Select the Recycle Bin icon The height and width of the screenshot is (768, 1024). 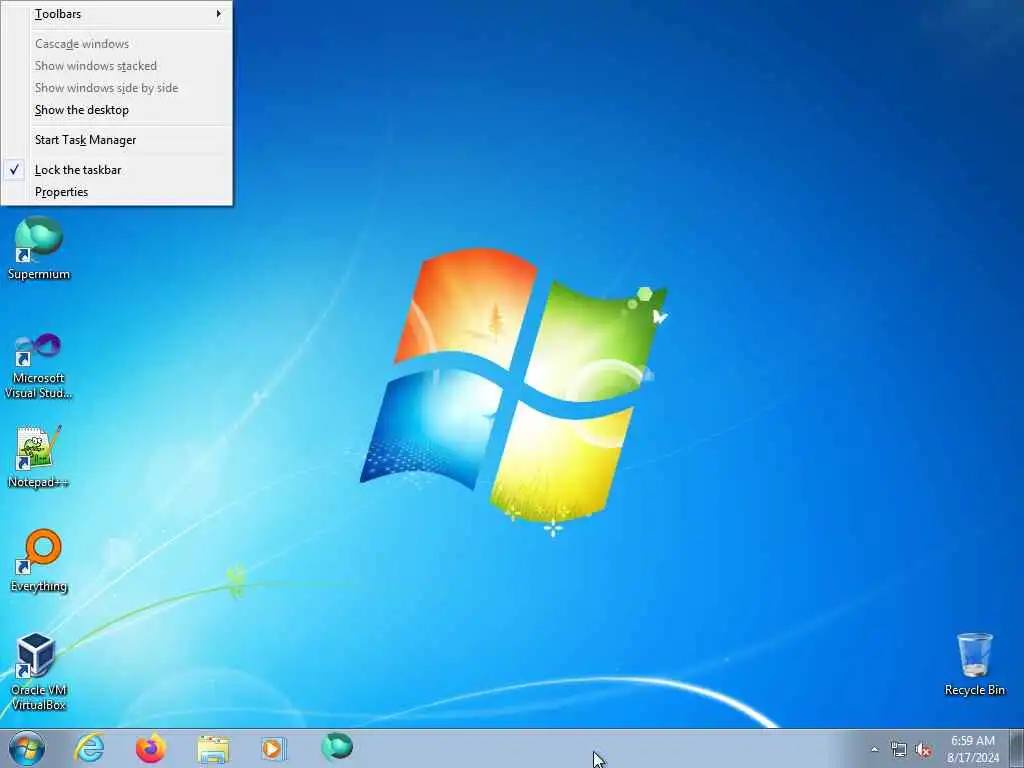click(974, 664)
